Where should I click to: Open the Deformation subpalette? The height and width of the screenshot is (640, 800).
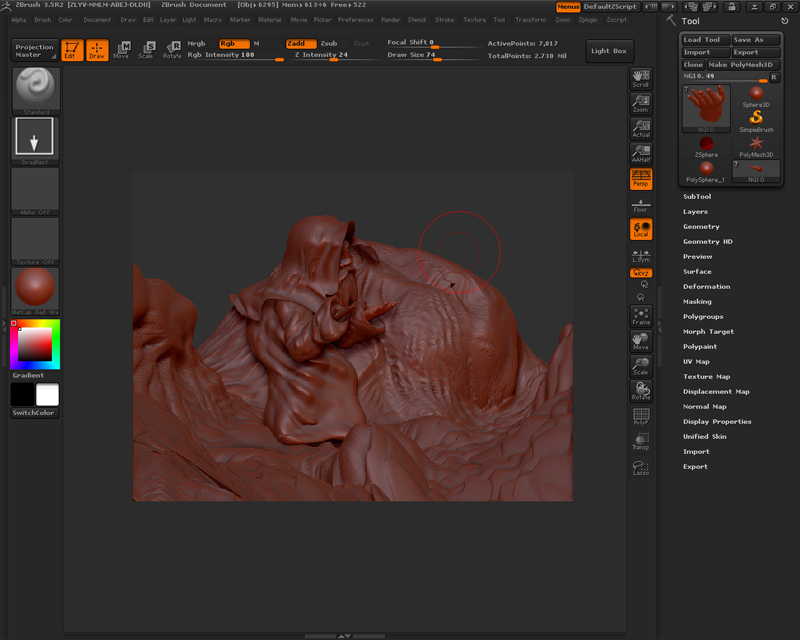click(706, 286)
